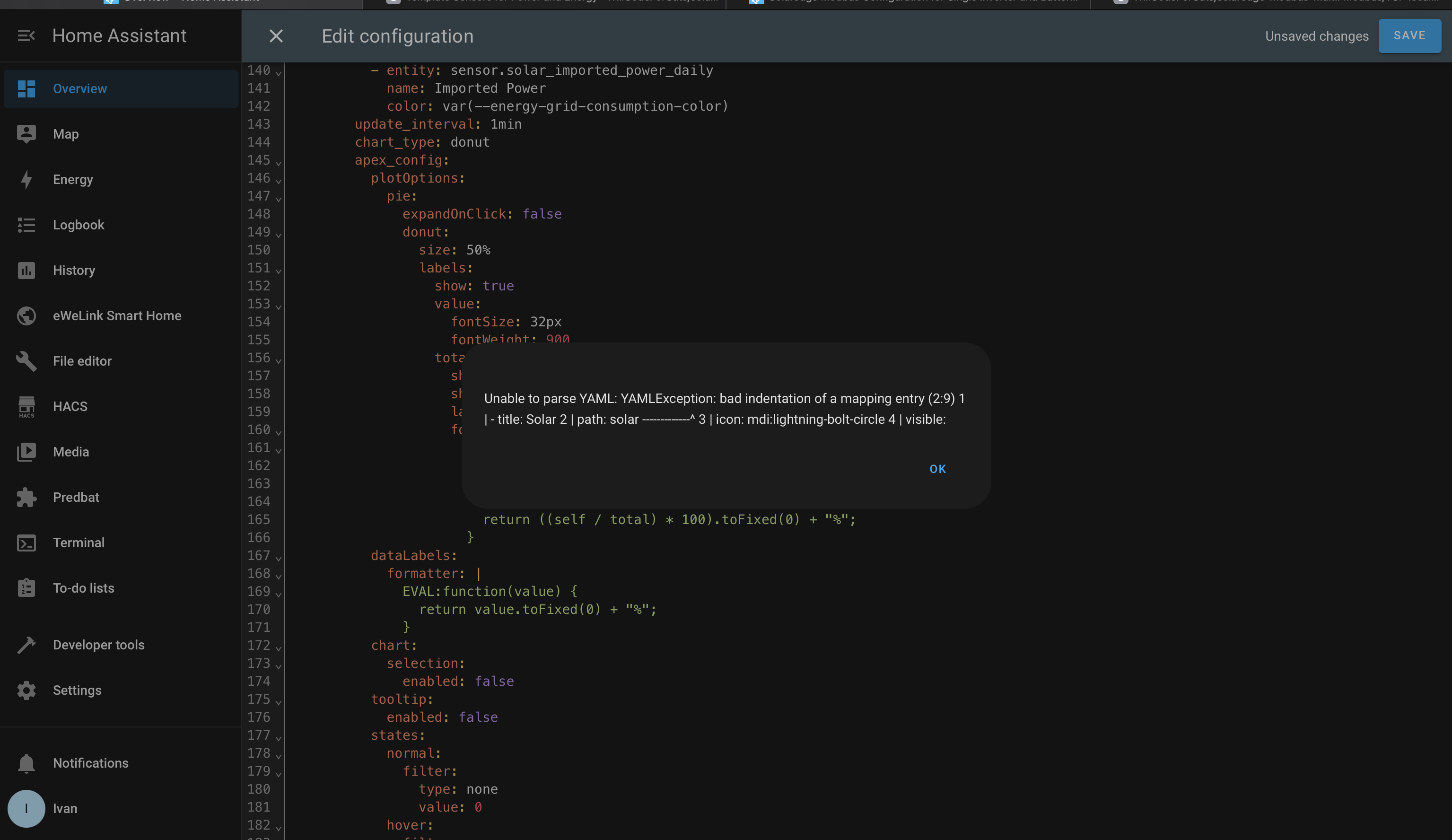Collapse the entity block at line 140
The height and width of the screenshot is (840, 1452).
pos(278,72)
